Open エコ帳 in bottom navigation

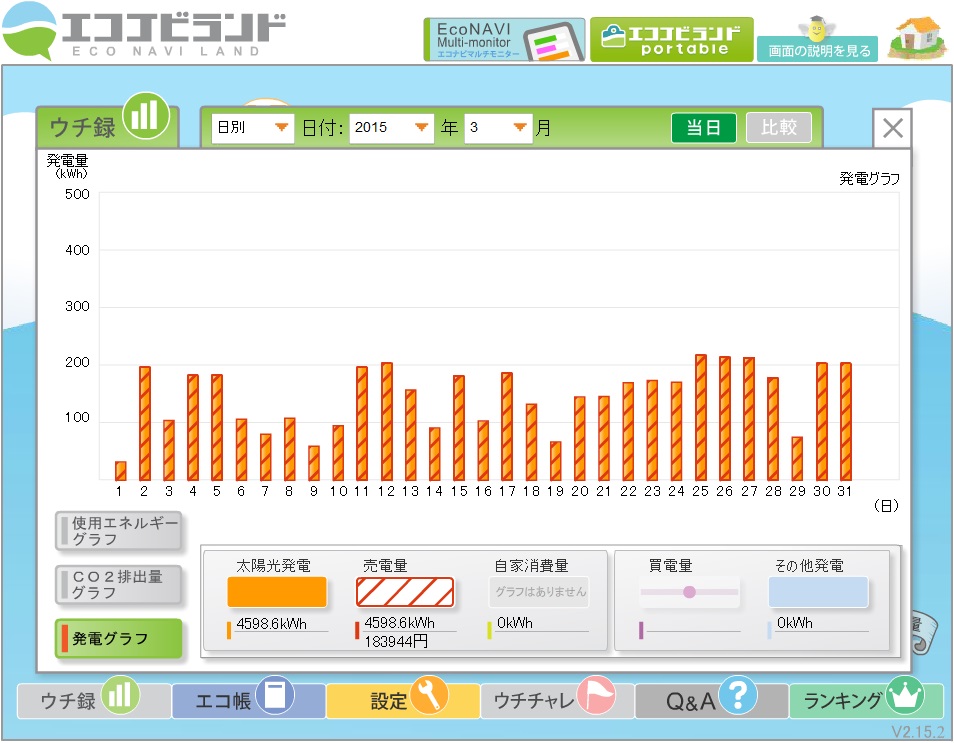coord(248,700)
